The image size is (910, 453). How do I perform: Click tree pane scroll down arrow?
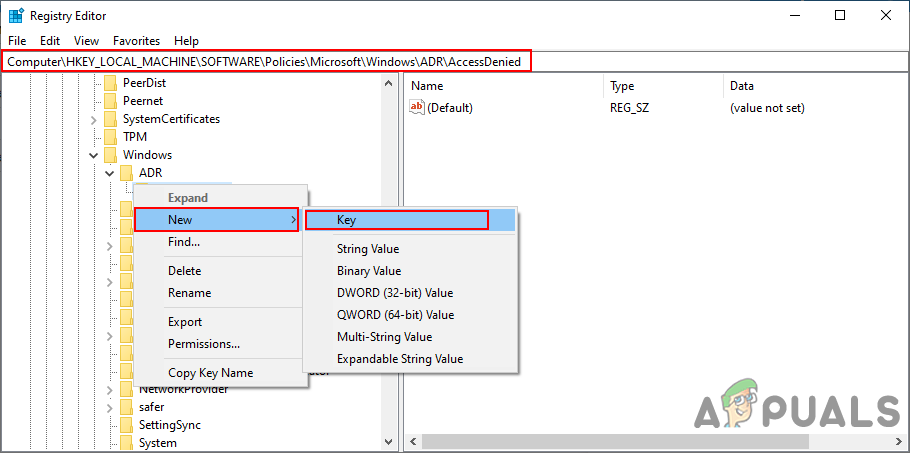[389, 442]
